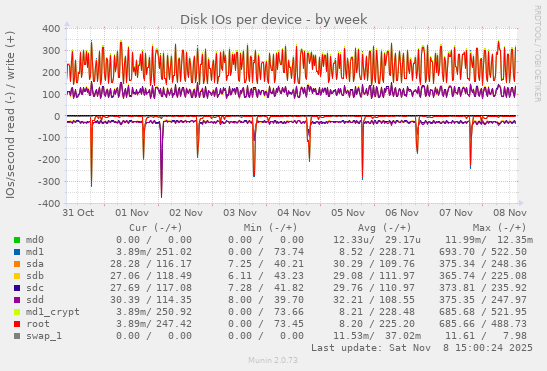This screenshot has width=547, height=371.
Task: Click the -400 y-axis tick label
Action: pos(49,203)
